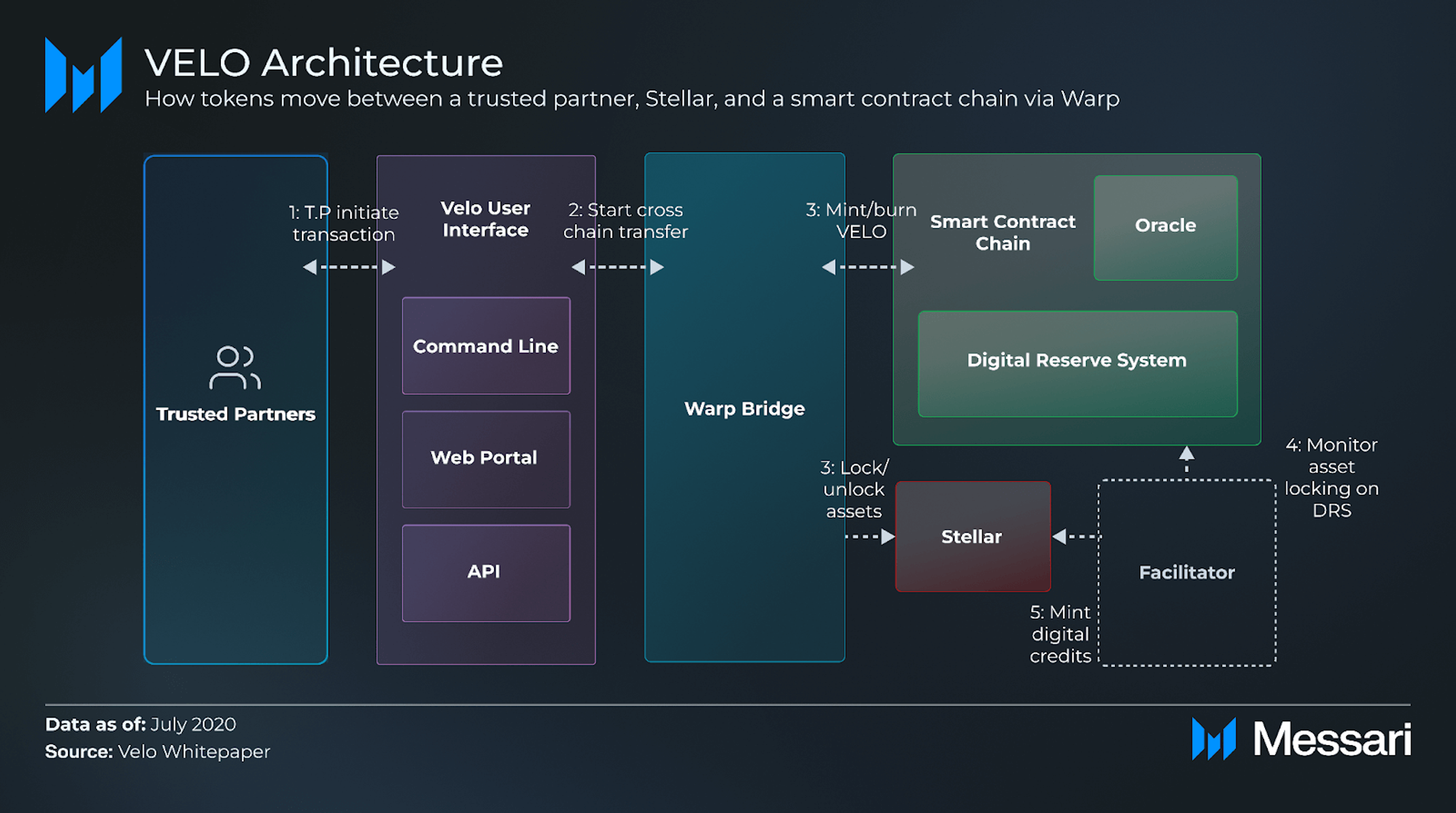Click the Warp Bridge label
This screenshot has width=1456, height=813.
tap(744, 409)
